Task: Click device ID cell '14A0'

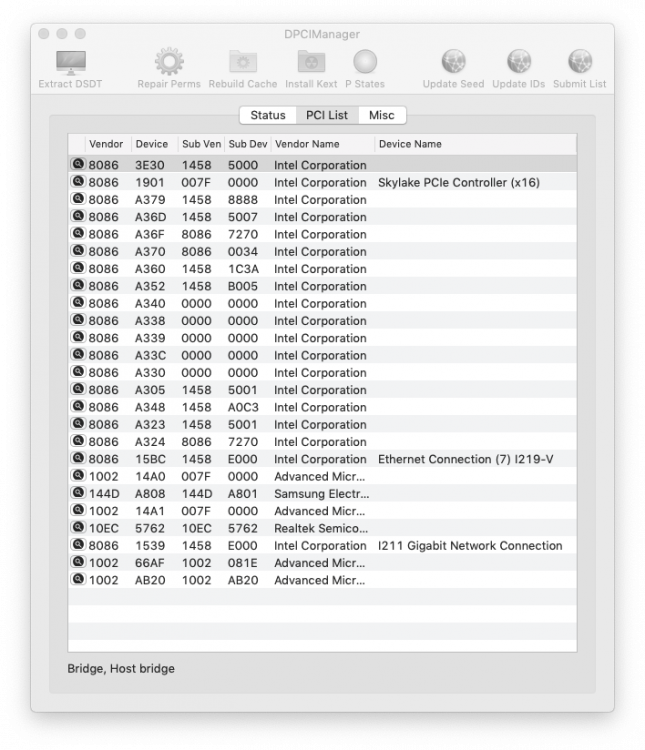Action: coord(150,476)
